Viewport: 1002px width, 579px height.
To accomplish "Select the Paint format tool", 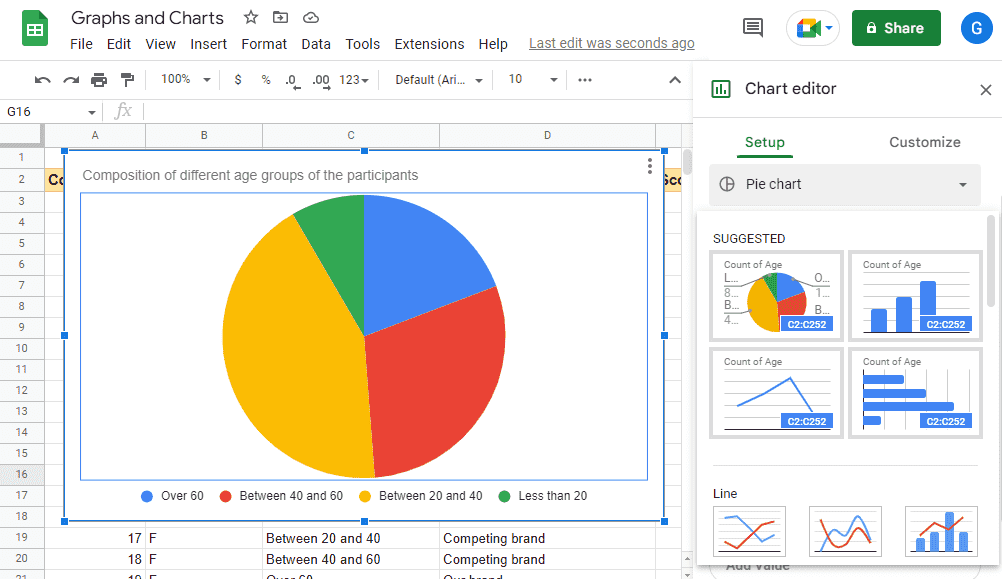I will (x=126, y=78).
